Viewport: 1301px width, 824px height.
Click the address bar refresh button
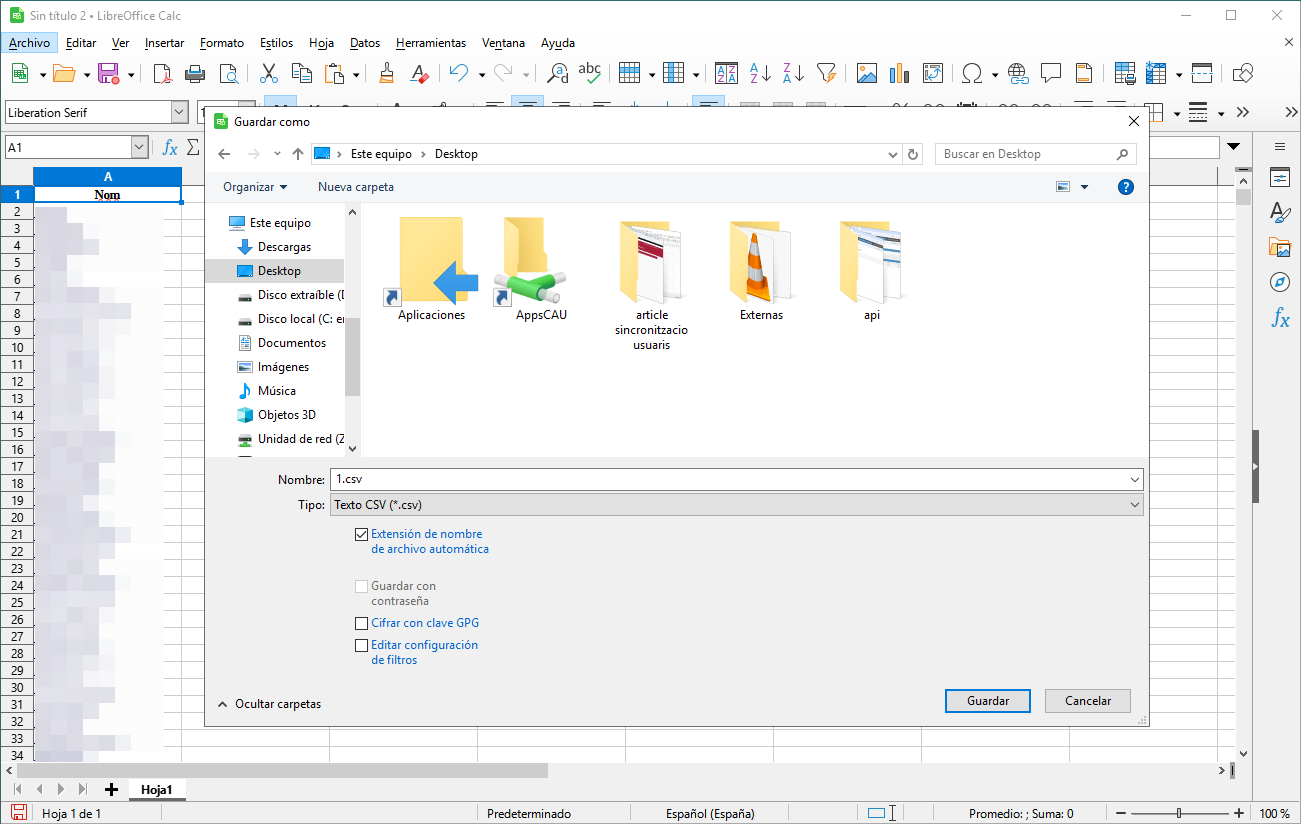(913, 154)
